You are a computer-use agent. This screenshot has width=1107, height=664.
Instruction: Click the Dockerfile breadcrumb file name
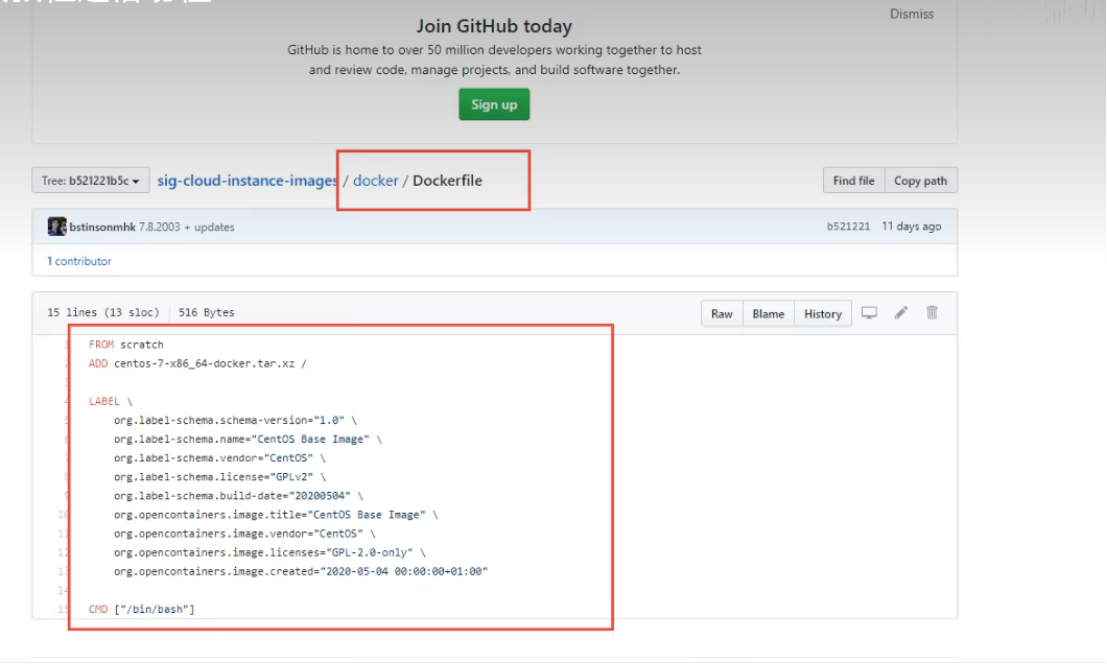pos(447,181)
